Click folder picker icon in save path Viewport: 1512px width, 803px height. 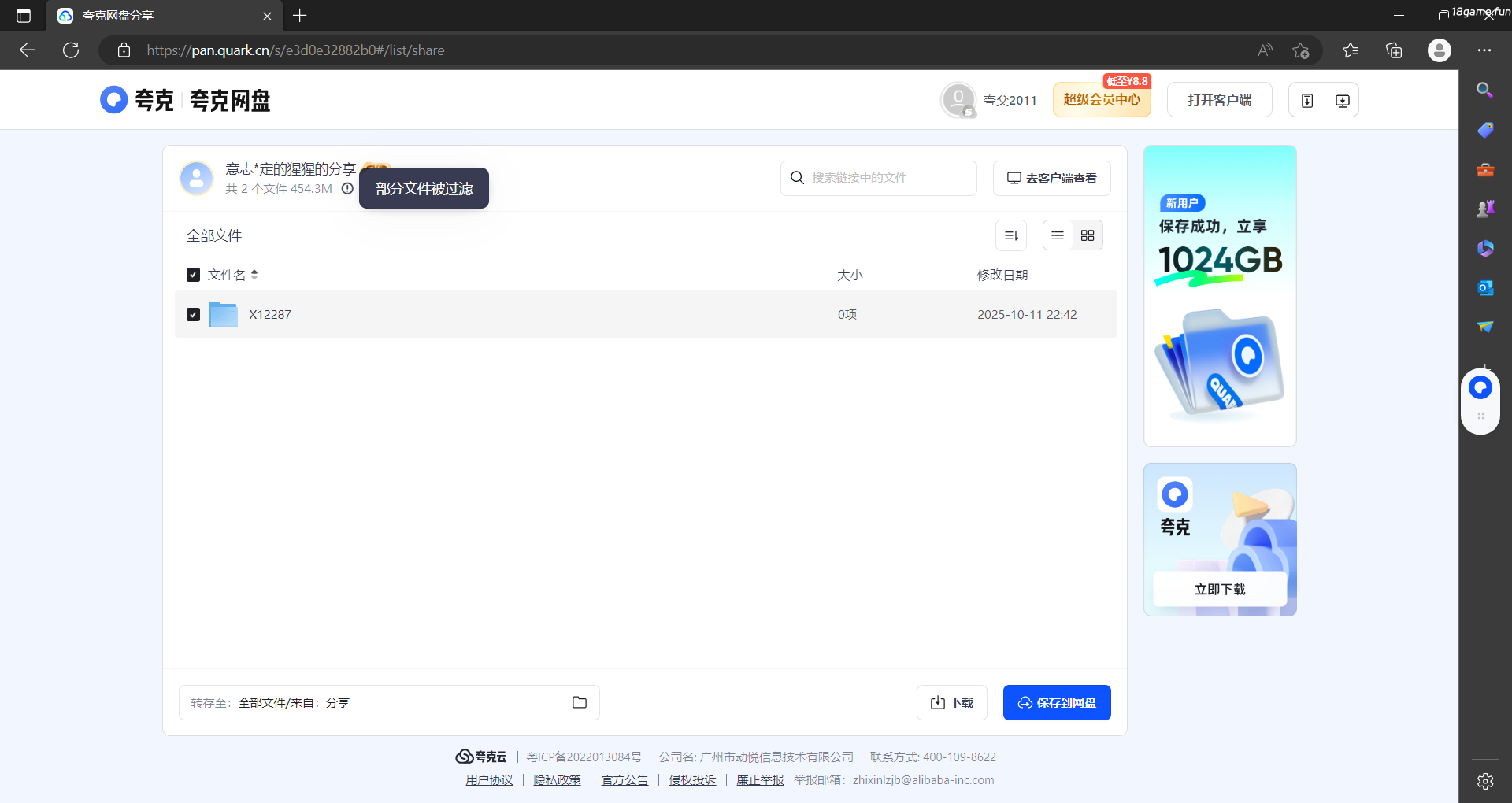tap(580, 702)
